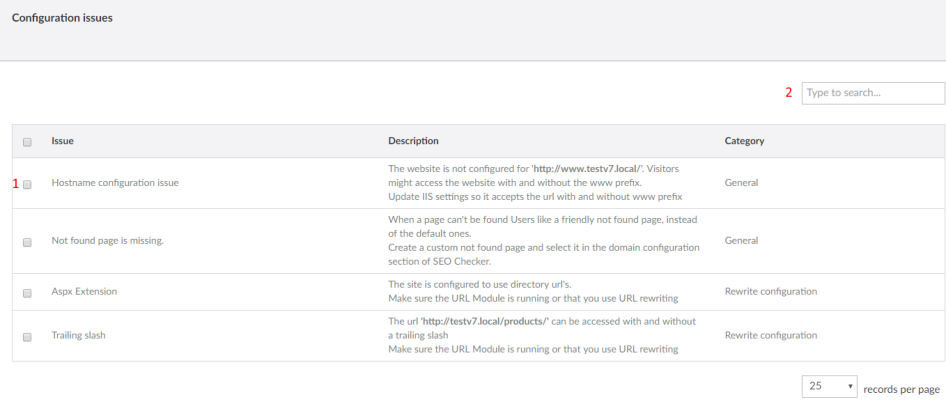Click the Aspx Extension issue name
This screenshot has width=946, height=404.
point(84,291)
